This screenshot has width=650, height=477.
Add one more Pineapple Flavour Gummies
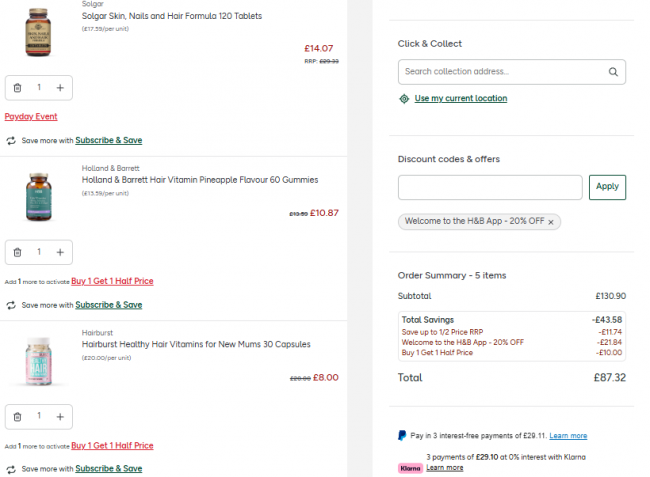pyautogui.click(x=60, y=252)
